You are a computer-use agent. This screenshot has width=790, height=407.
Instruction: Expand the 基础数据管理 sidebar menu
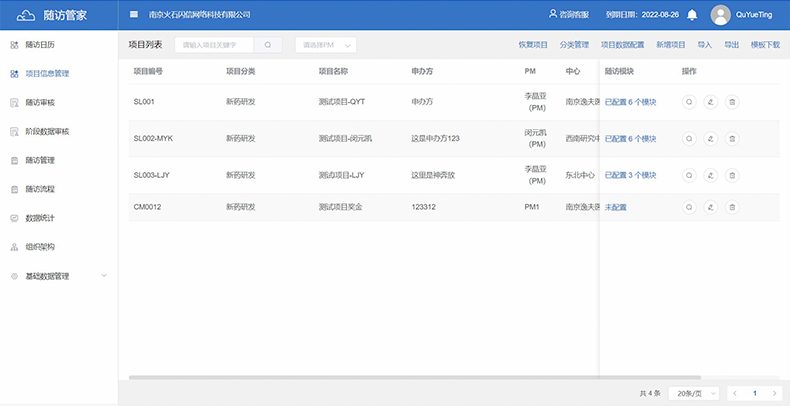[60, 276]
